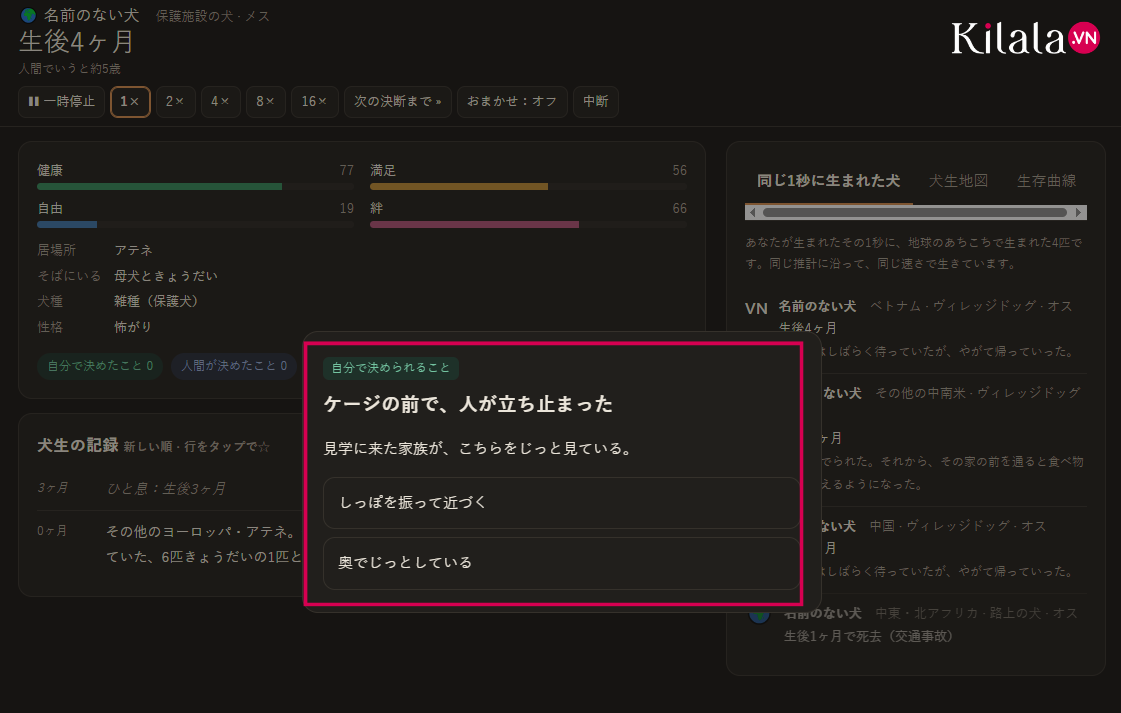Click the horizontal scrollbar thumb under the tabs

tap(915, 212)
